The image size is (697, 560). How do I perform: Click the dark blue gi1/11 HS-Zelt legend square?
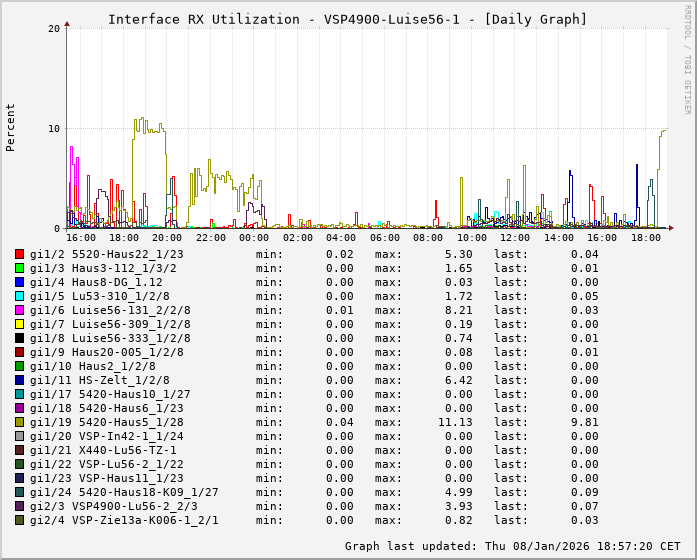19,380
